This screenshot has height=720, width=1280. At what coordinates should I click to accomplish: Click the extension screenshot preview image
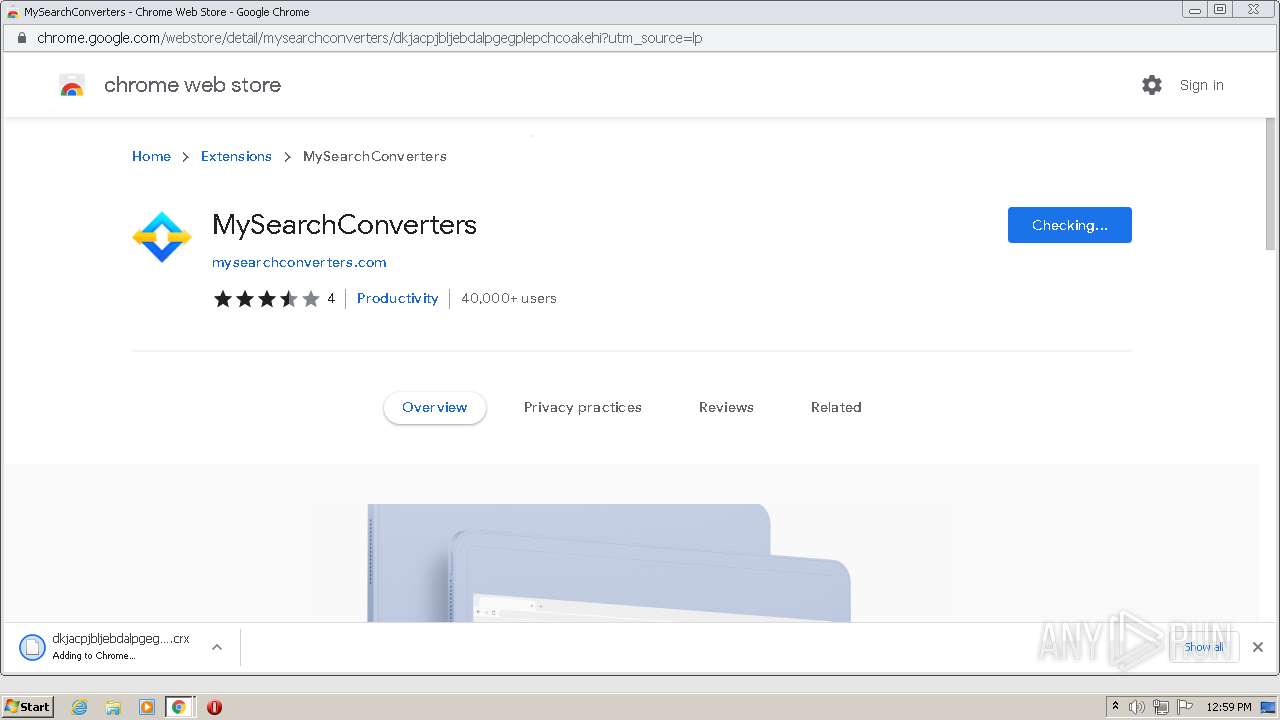[609, 563]
